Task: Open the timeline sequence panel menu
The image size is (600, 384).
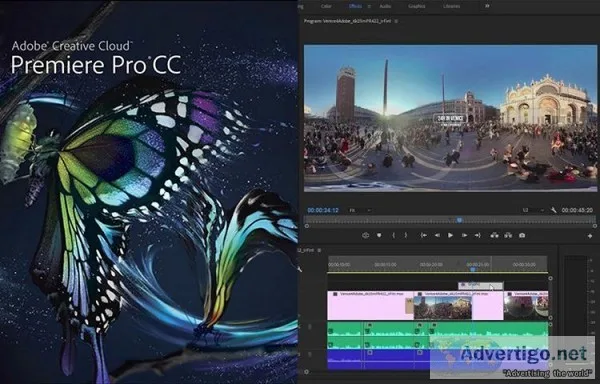Action: tap(319, 251)
